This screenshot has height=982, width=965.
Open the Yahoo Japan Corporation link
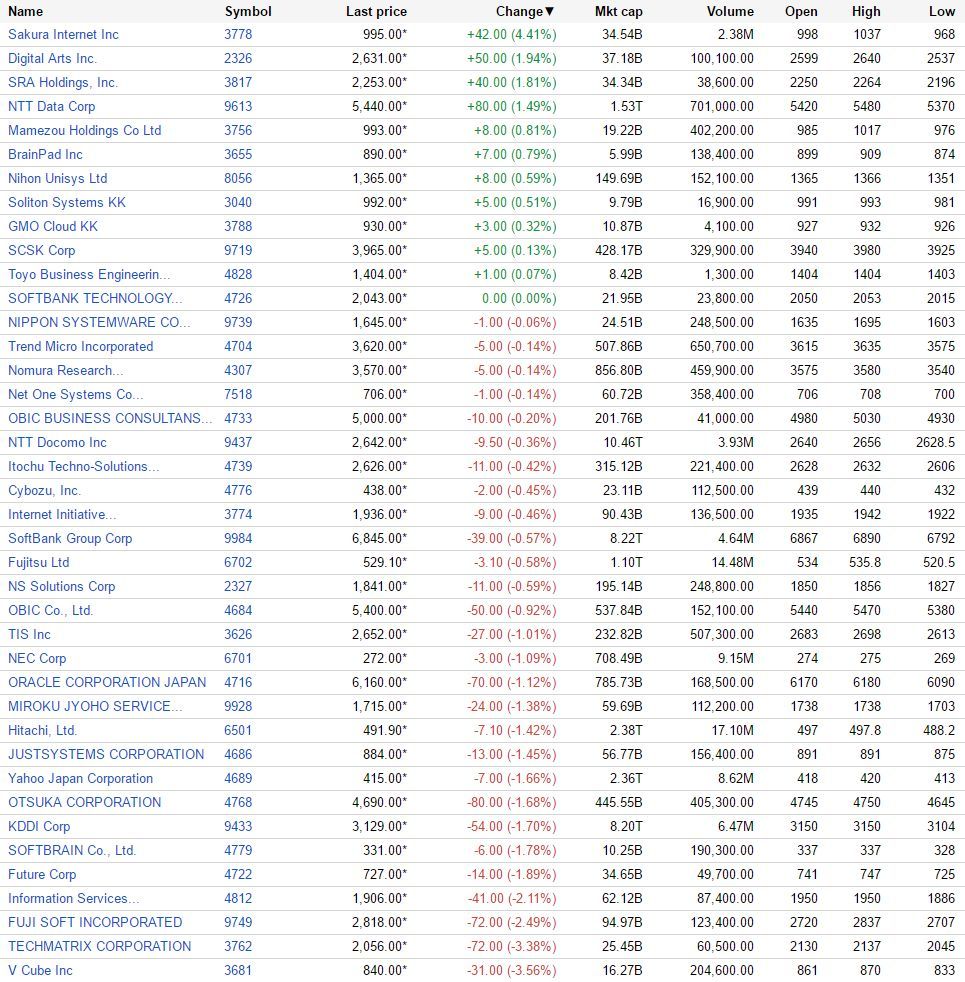81,778
